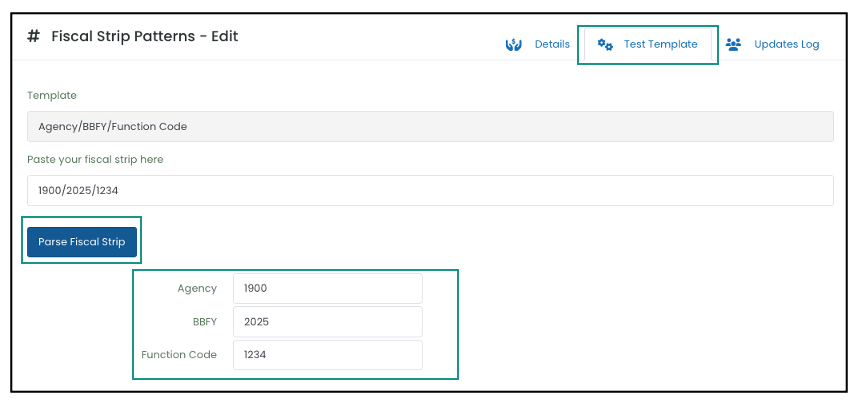Viewport: 855px width, 401px height.
Task: Click the hash icon beside the page title
Action: (33, 37)
